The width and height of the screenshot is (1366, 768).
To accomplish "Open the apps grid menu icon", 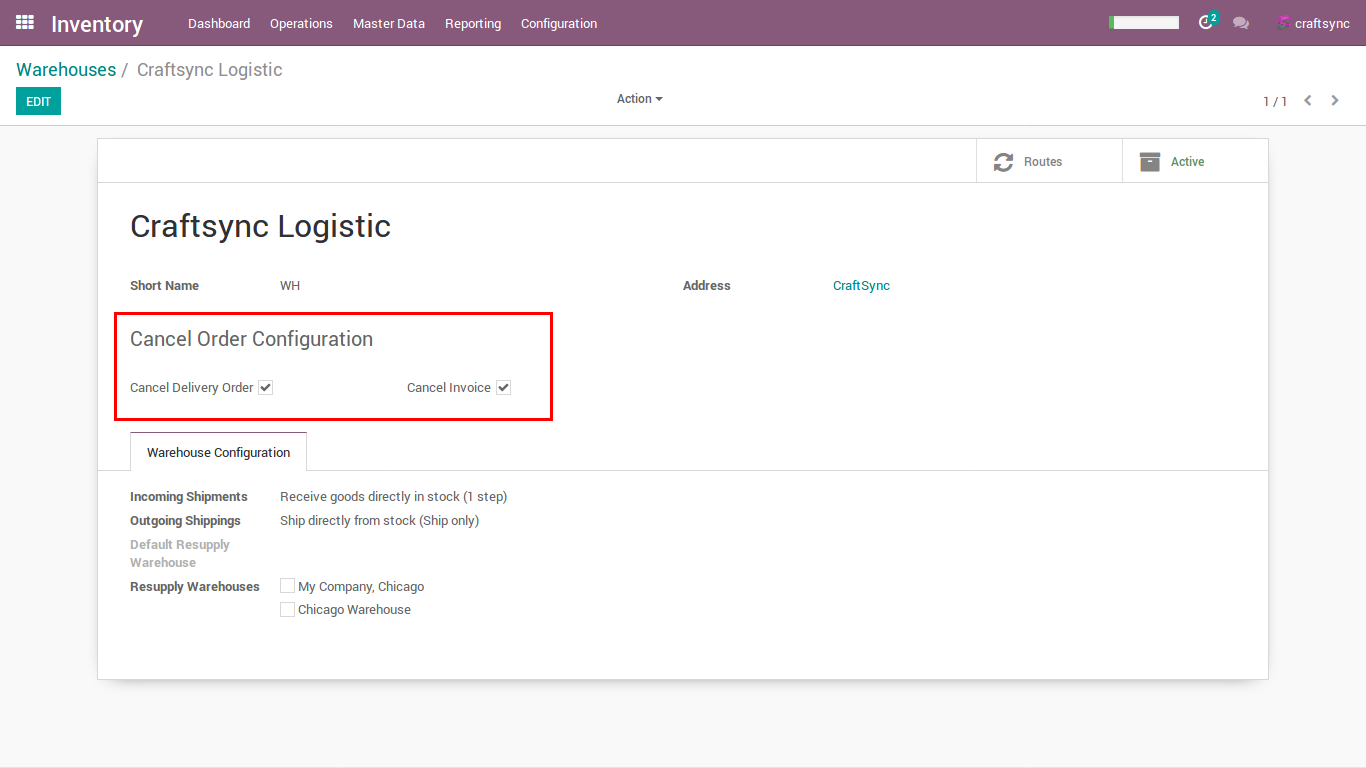I will tap(25, 22).
